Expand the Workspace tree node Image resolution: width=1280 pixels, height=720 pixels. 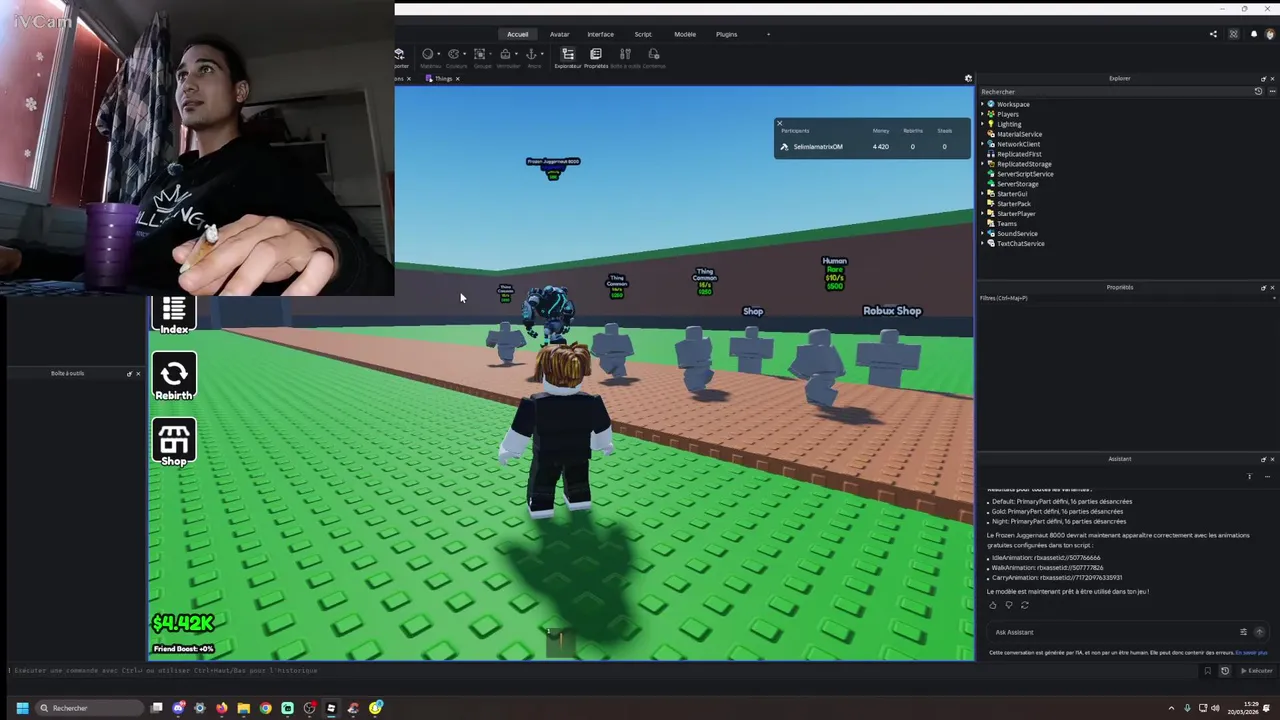pos(983,104)
